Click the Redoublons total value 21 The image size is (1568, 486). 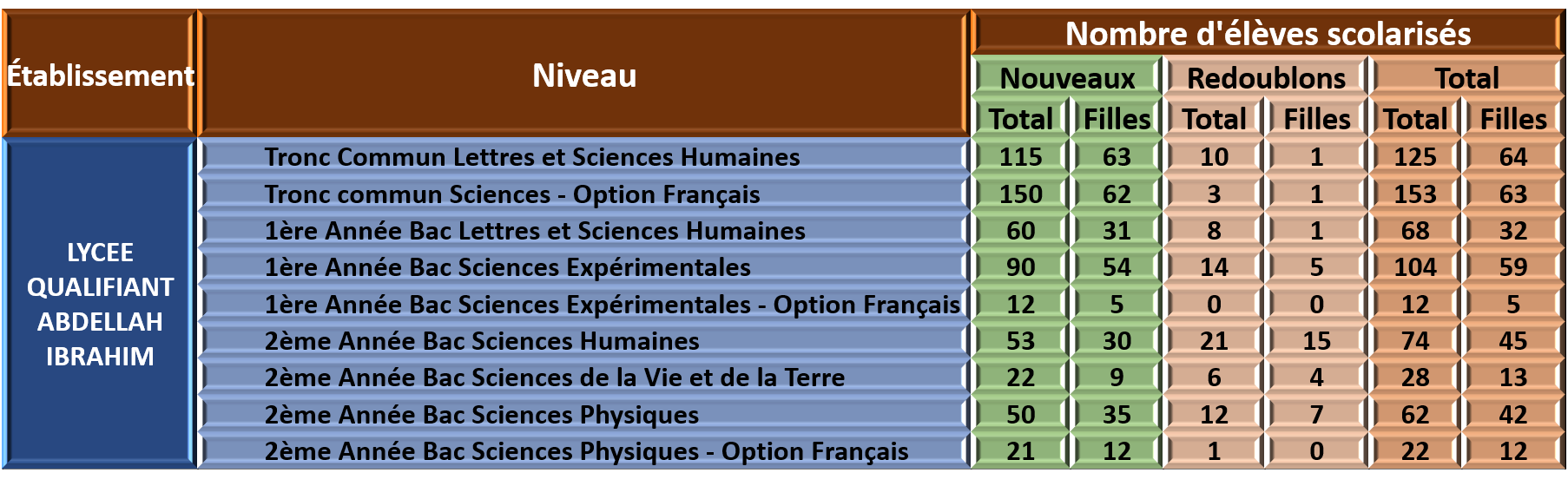[x=1214, y=341]
